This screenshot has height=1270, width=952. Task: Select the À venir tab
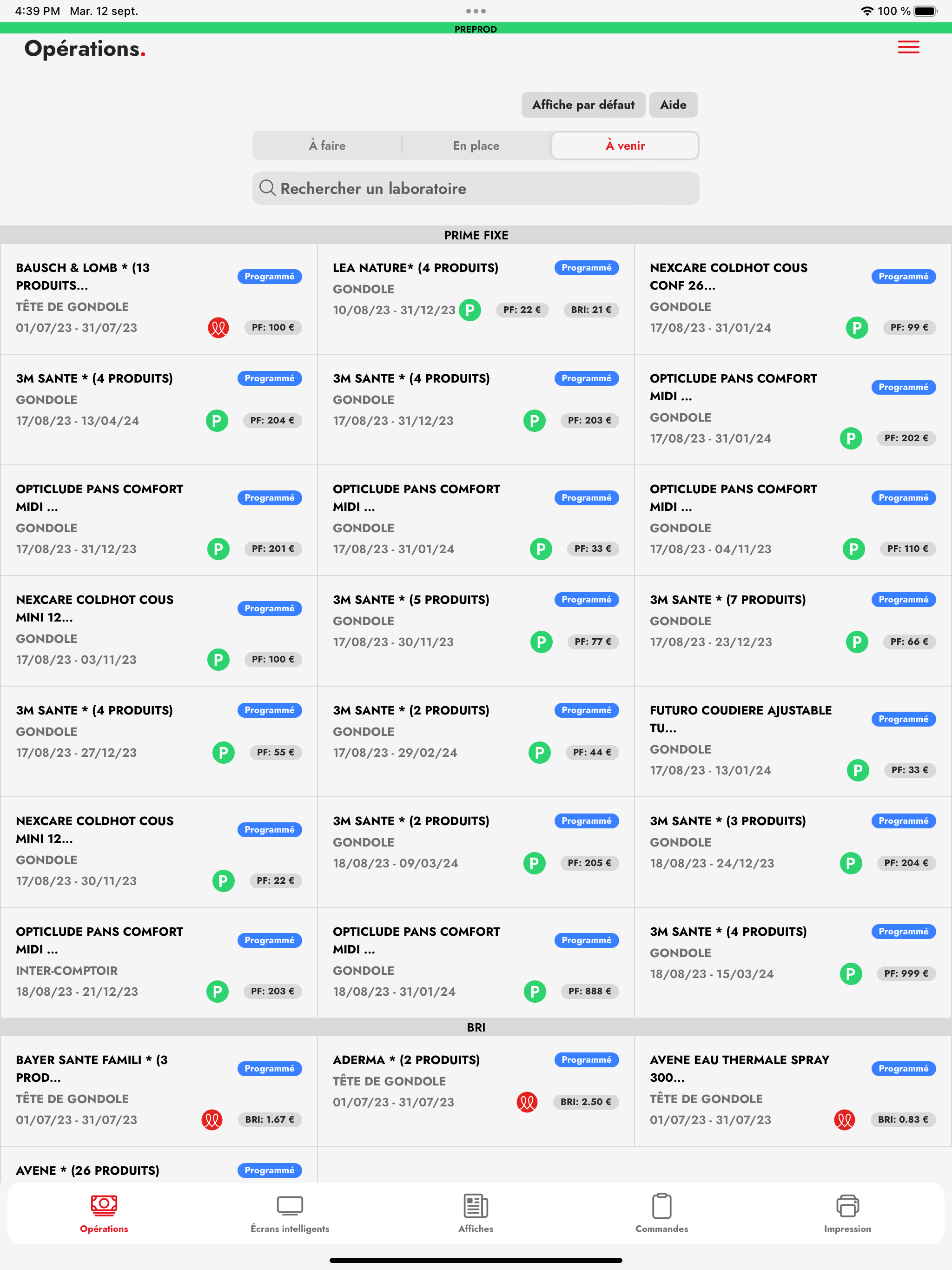625,146
